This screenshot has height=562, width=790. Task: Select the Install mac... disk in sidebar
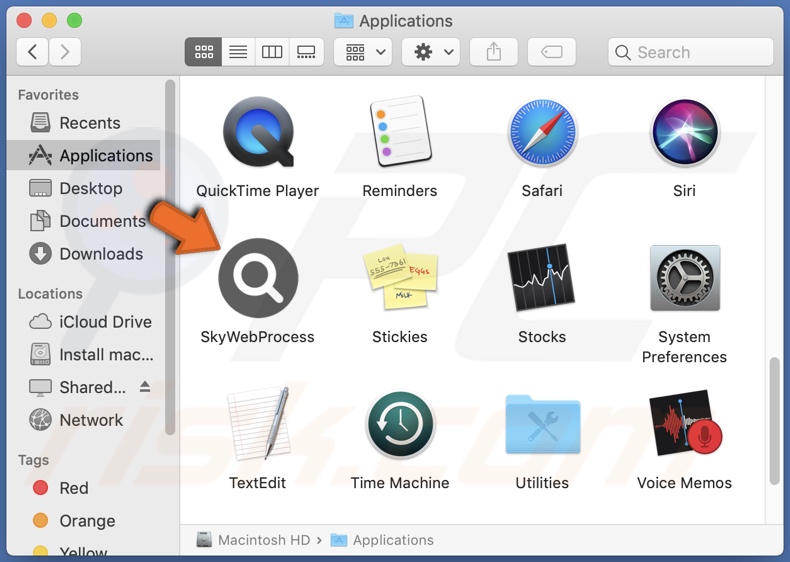pos(85,355)
